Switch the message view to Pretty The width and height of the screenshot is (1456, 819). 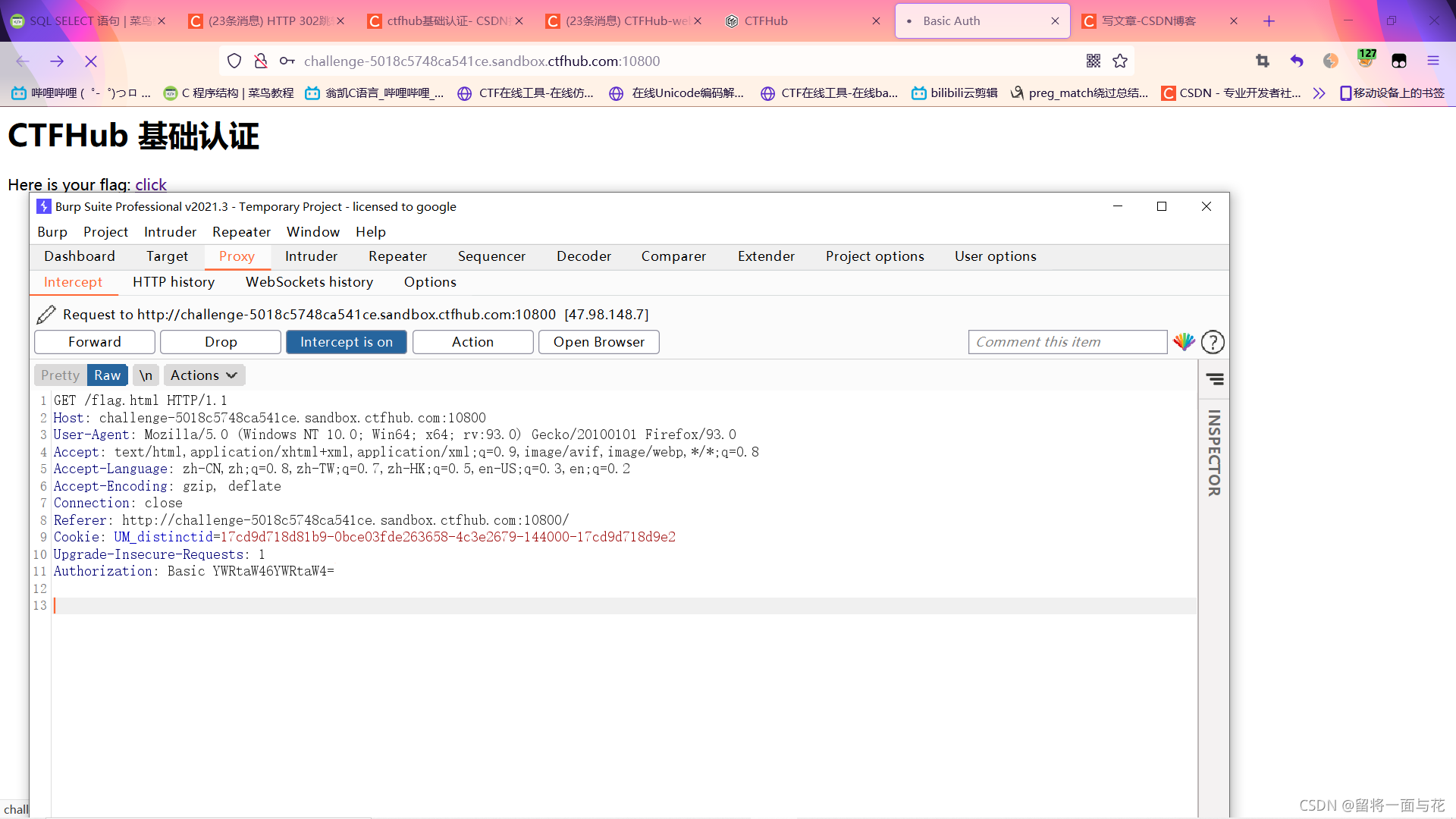(x=60, y=375)
